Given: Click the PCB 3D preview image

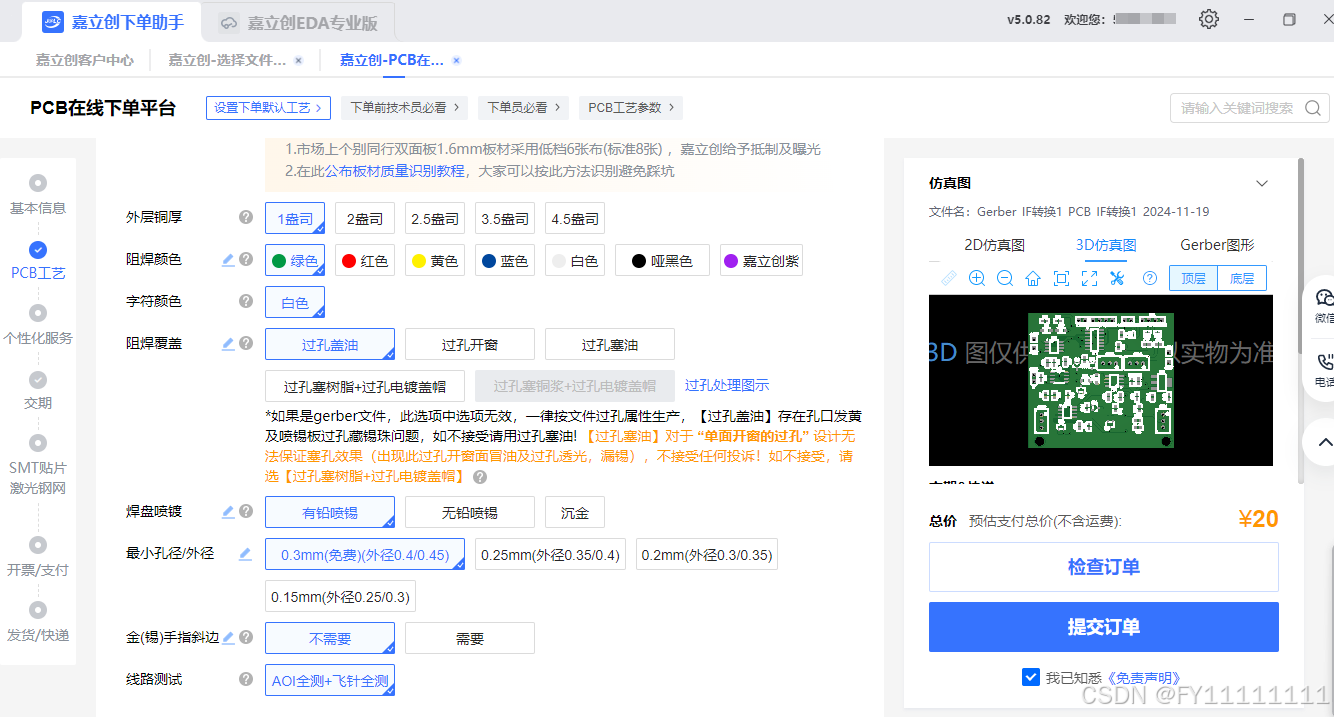Looking at the screenshot, I should 1101,380.
